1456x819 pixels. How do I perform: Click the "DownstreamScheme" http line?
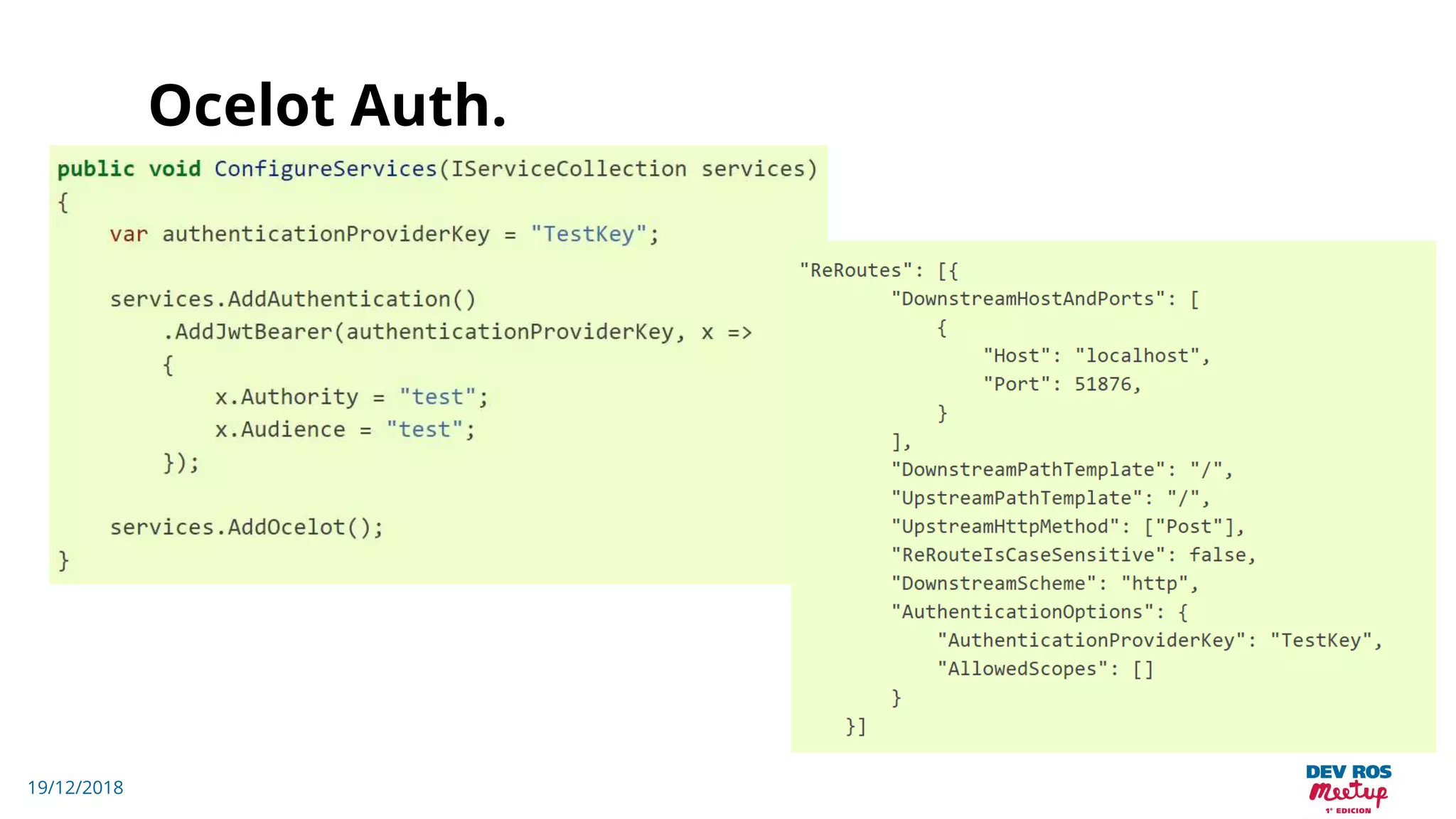(1045, 583)
